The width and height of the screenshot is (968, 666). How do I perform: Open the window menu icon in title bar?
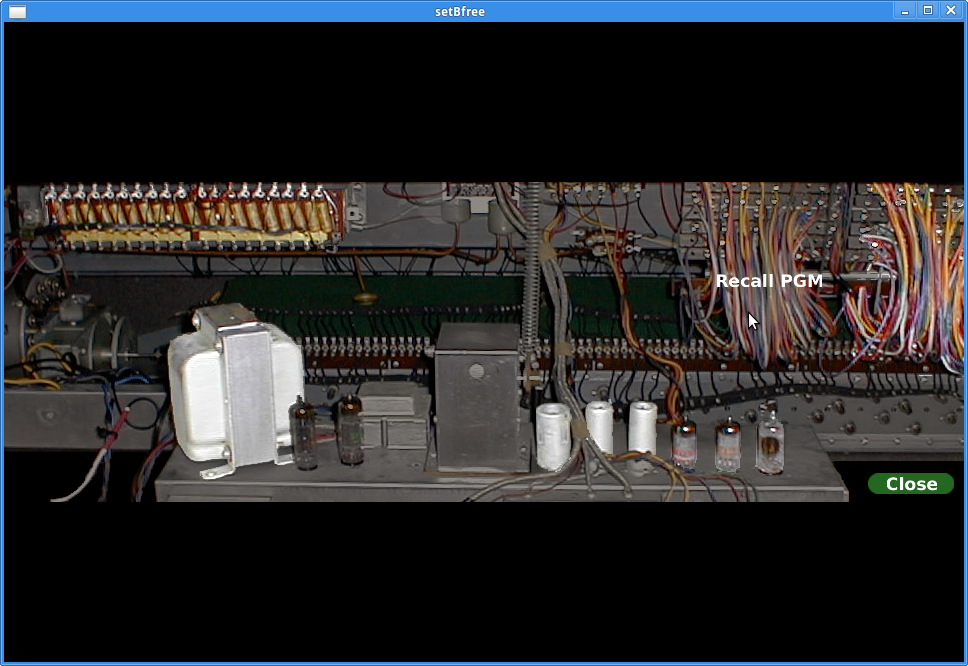click(17, 11)
